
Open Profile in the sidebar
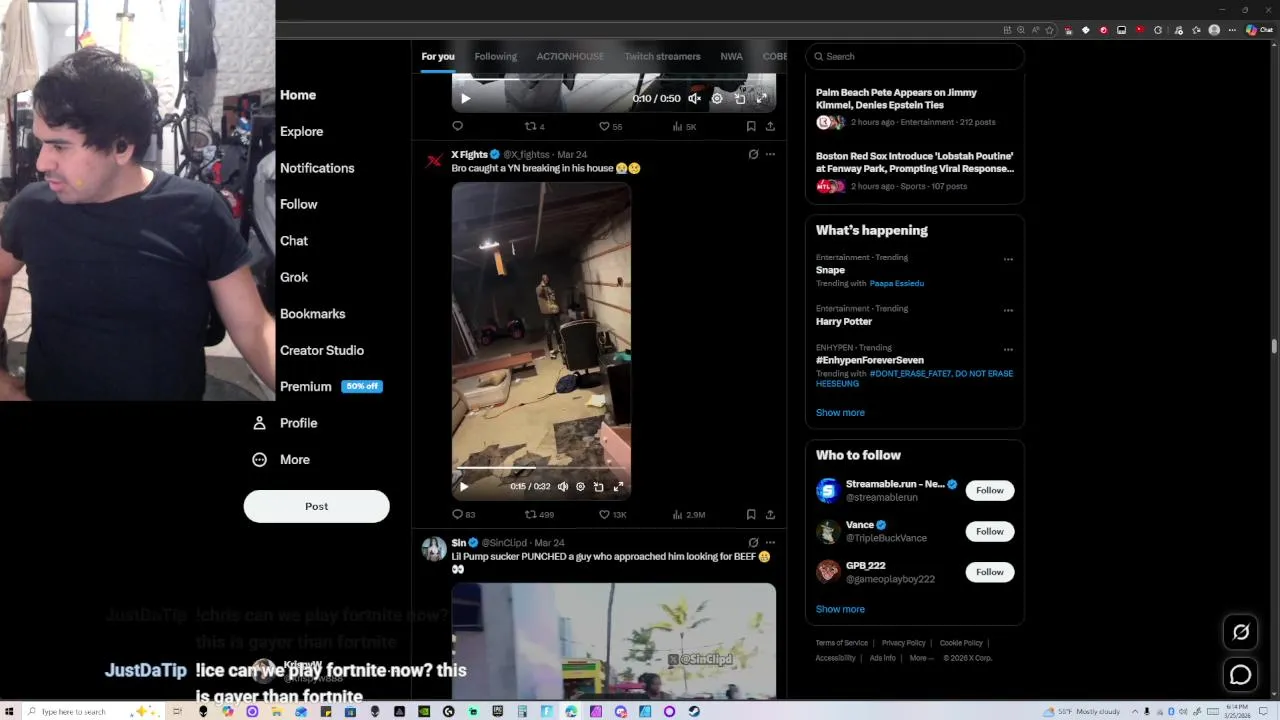[x=285, y=423]
